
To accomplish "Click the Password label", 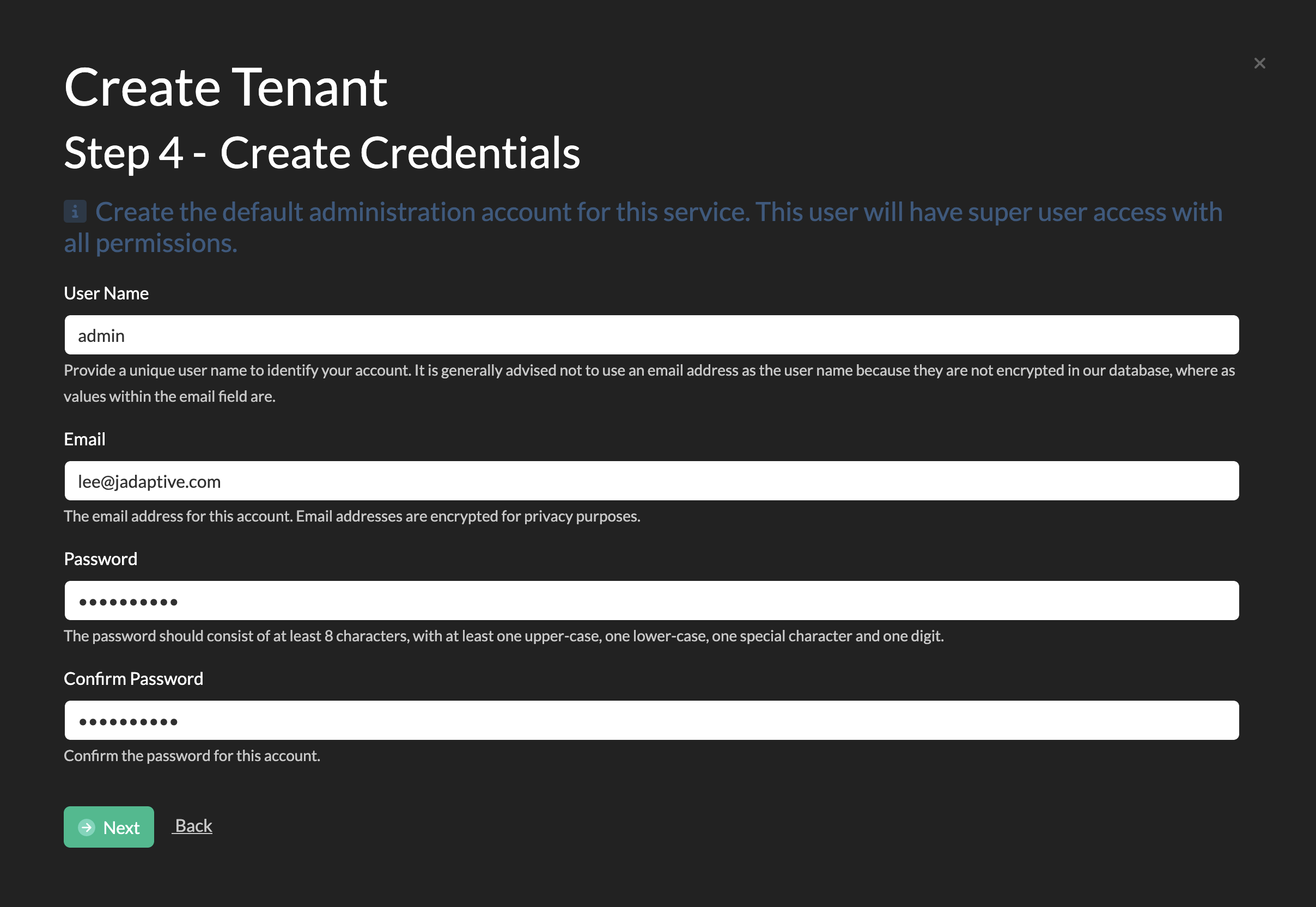I will 101,559.
